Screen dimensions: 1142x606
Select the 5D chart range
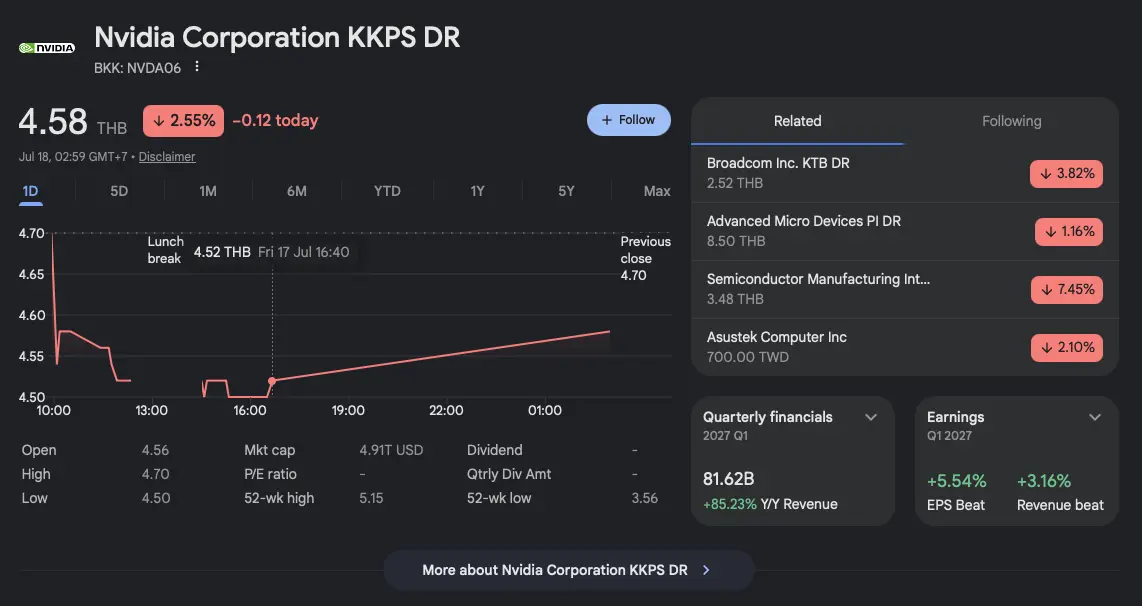pyautogui.click(x=119, y=191)
